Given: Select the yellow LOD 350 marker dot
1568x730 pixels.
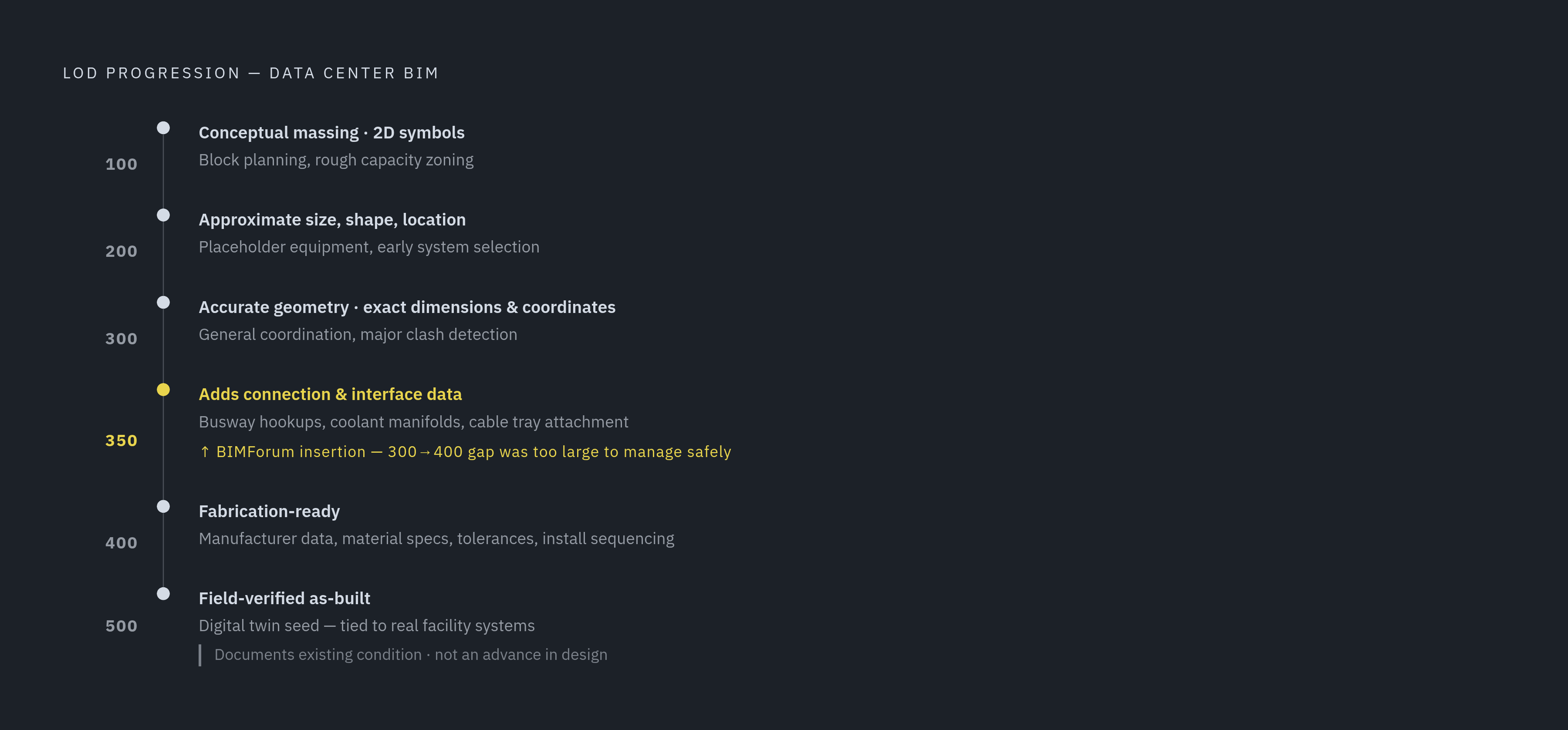Looking at the screenshot, I should [x=163, y=389].
